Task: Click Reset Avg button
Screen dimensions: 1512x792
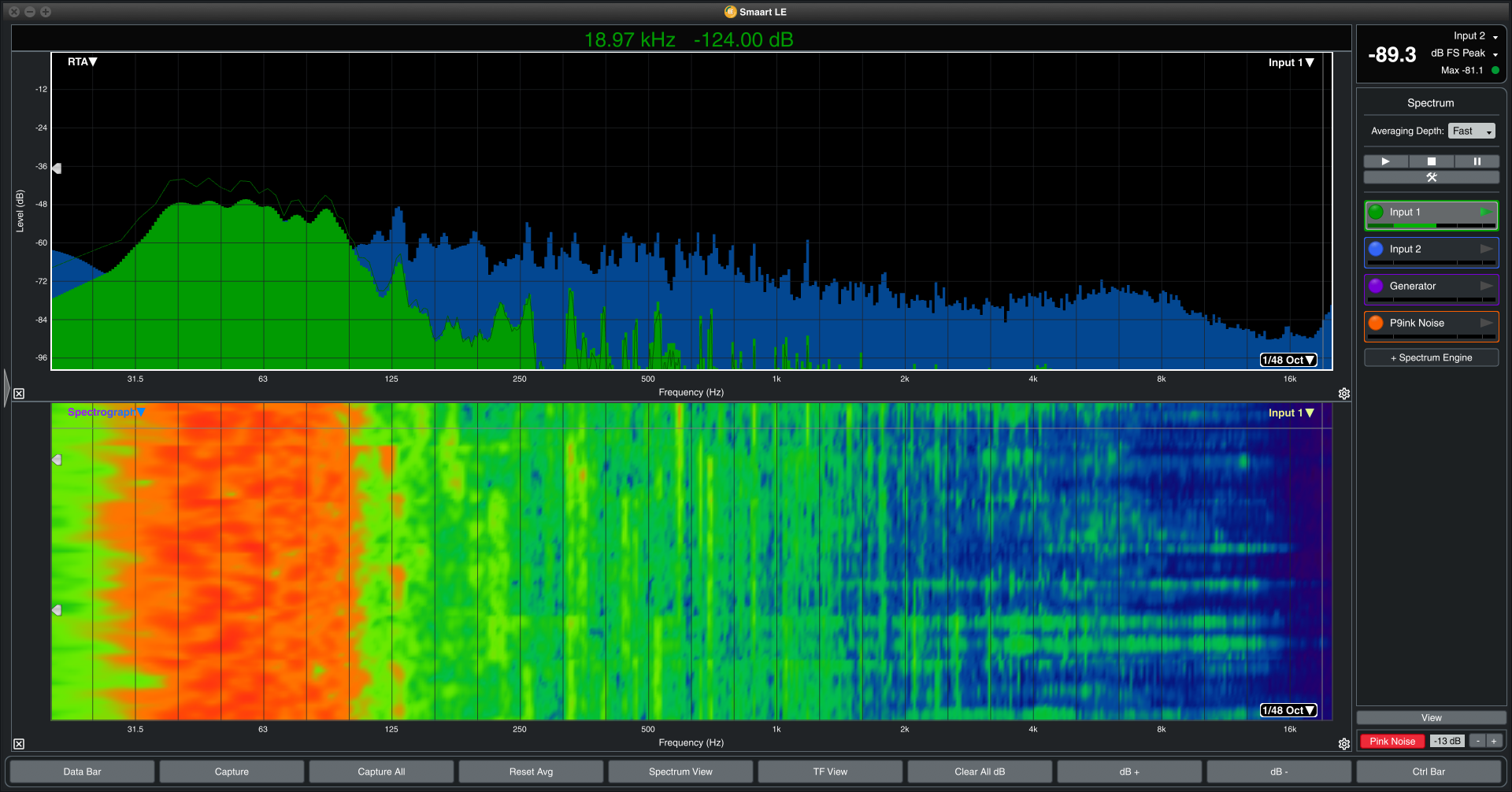Action: [x=531, y=772]
